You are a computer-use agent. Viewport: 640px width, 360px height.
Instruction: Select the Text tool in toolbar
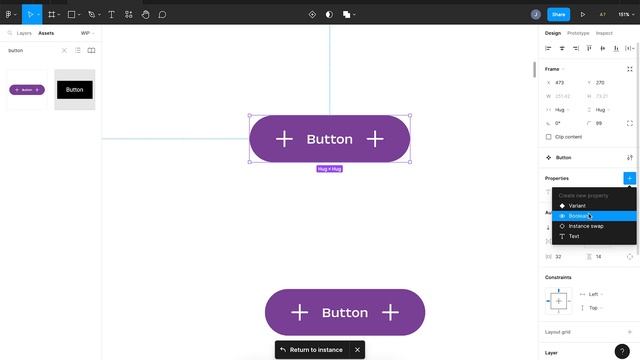tap(111, 14)
